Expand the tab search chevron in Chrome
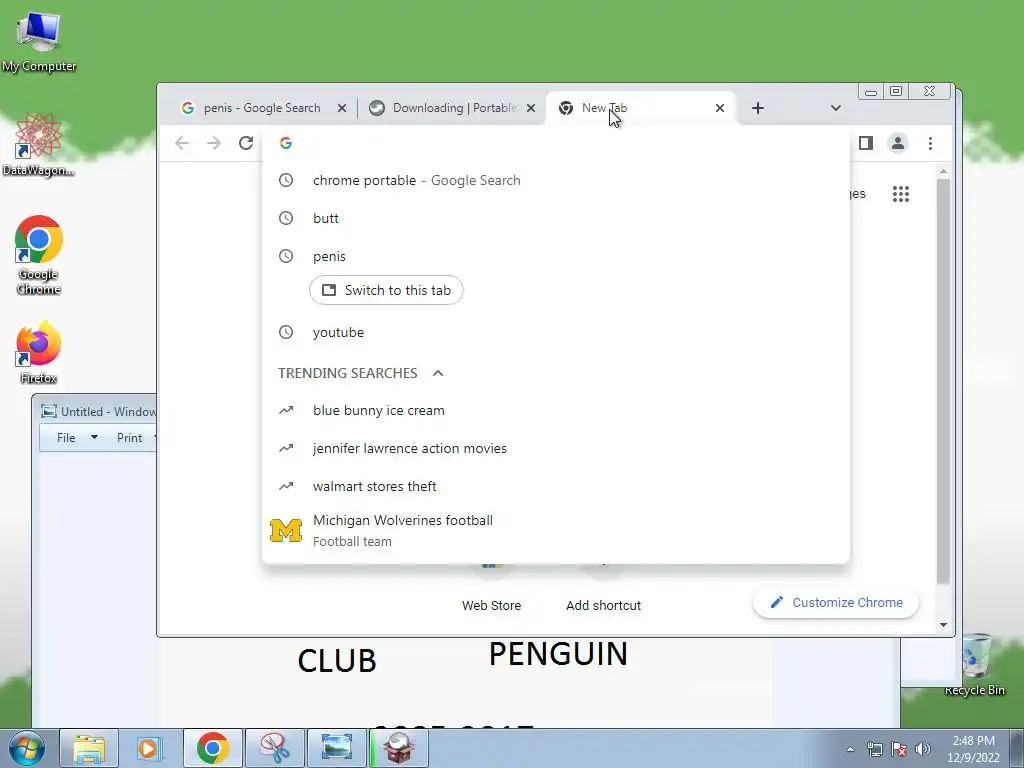This screenshot has width=1024, height=768. pyautogui.click(x=835, y=108)
